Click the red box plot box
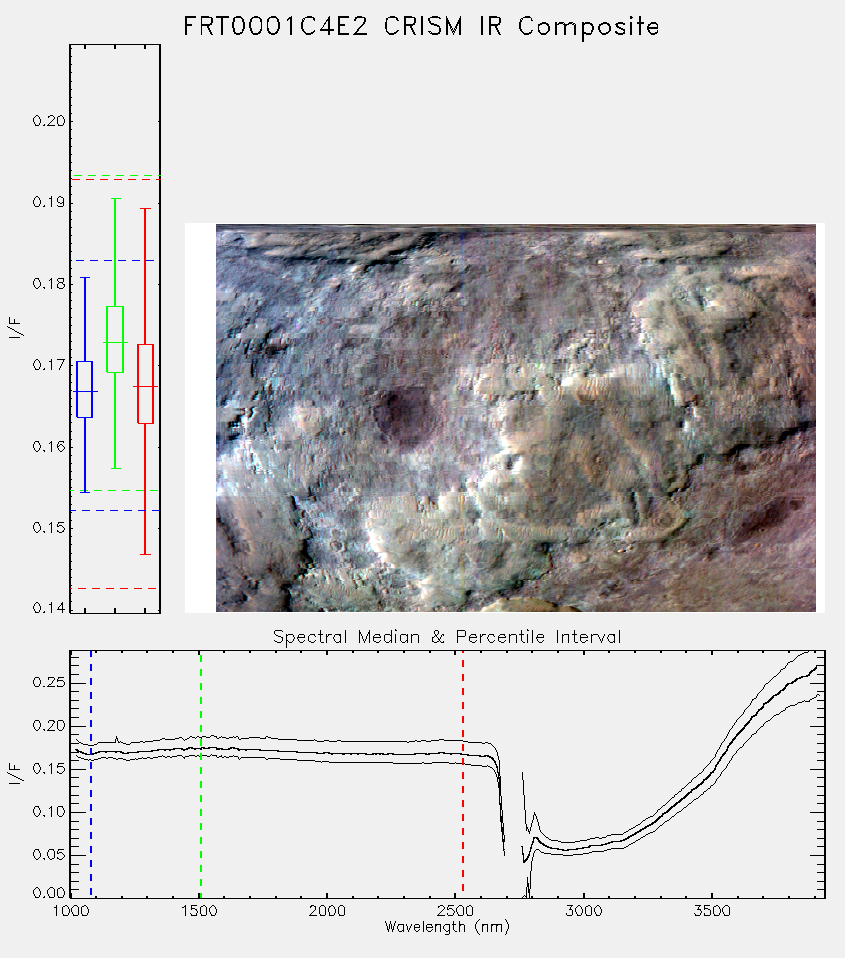 [145, 384]
